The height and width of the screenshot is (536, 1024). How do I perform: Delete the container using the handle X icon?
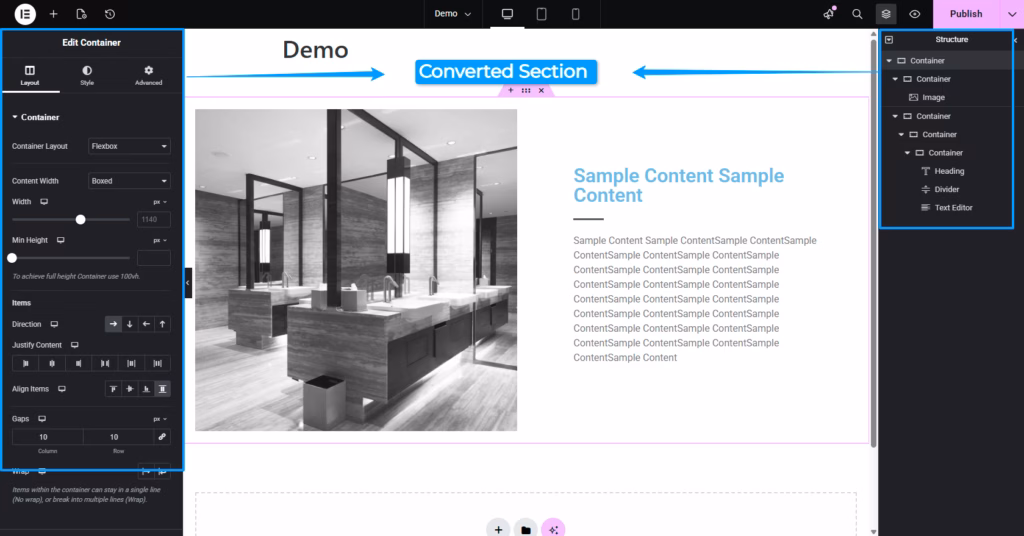tap(541, 91)
